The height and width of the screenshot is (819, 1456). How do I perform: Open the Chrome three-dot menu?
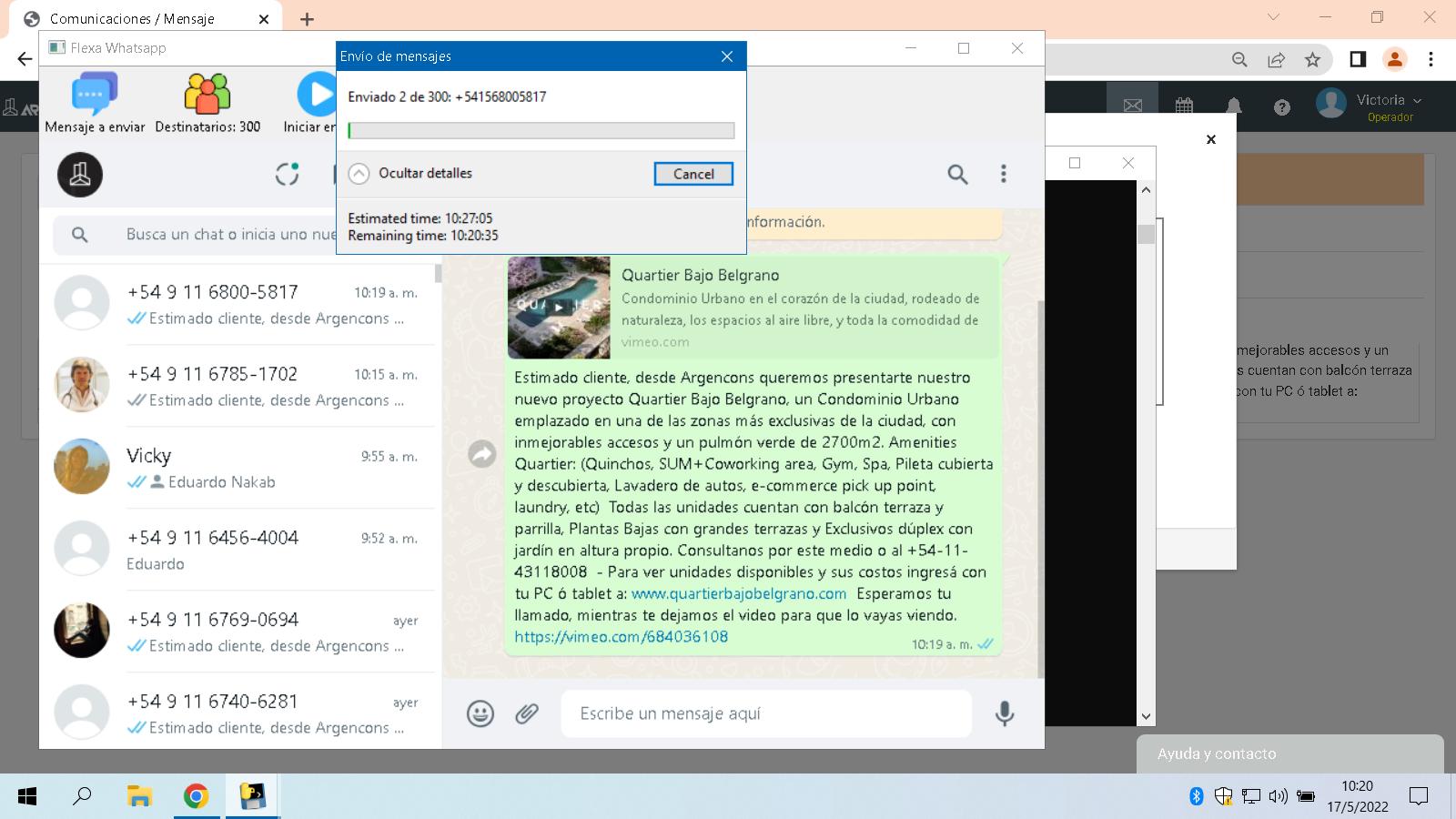tap(1431, 59)
